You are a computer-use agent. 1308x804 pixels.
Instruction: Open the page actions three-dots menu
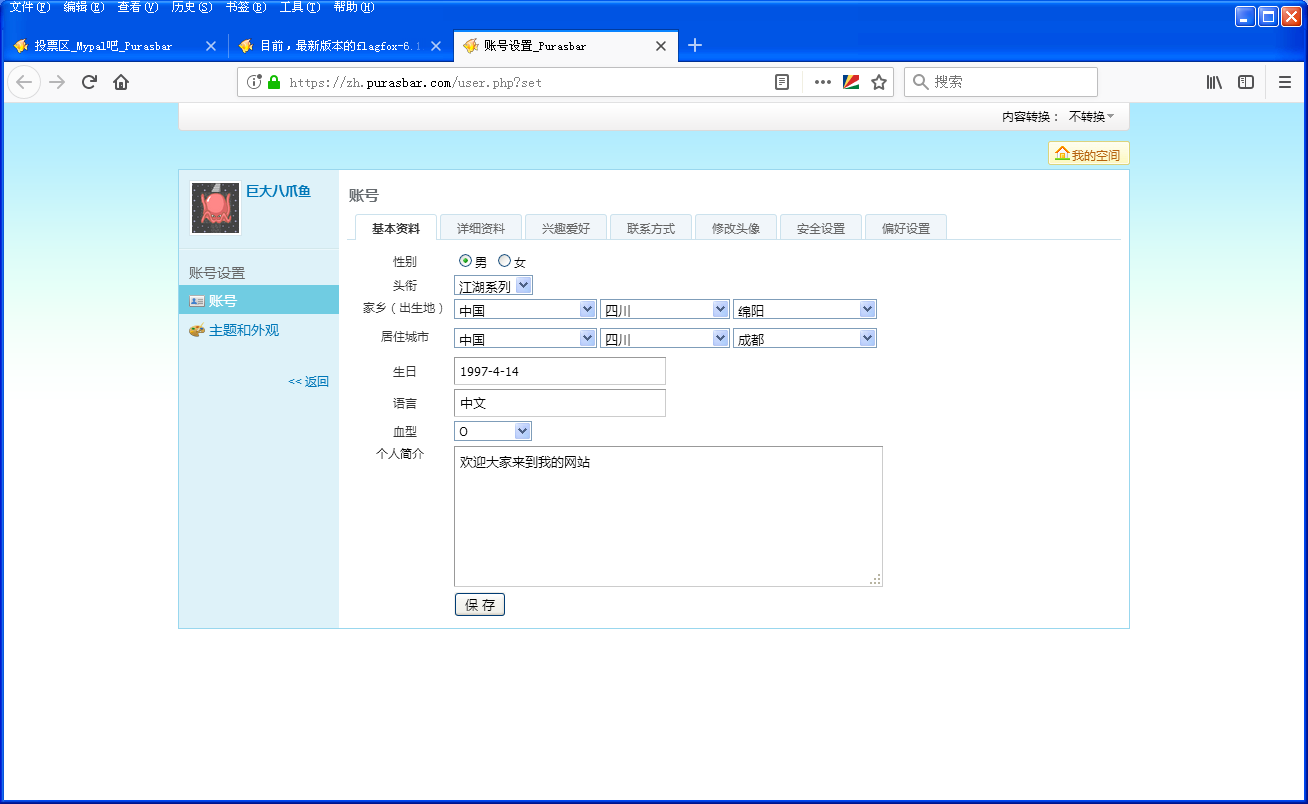point(822,82)
